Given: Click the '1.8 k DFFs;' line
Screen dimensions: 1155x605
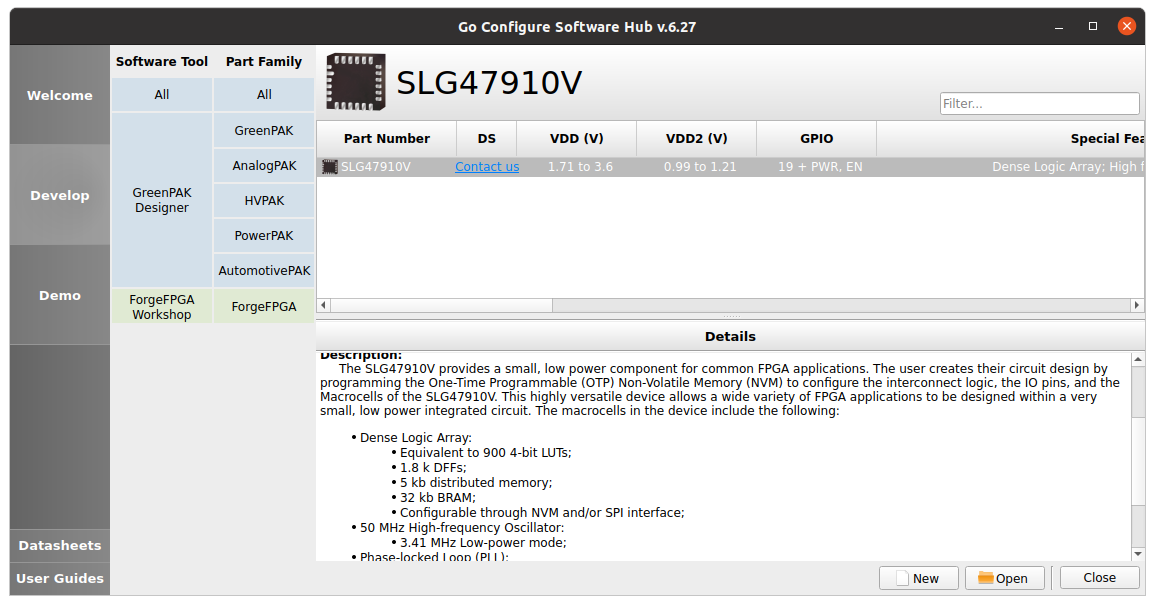Looking at the screenshot, I should tap(433, 468).
